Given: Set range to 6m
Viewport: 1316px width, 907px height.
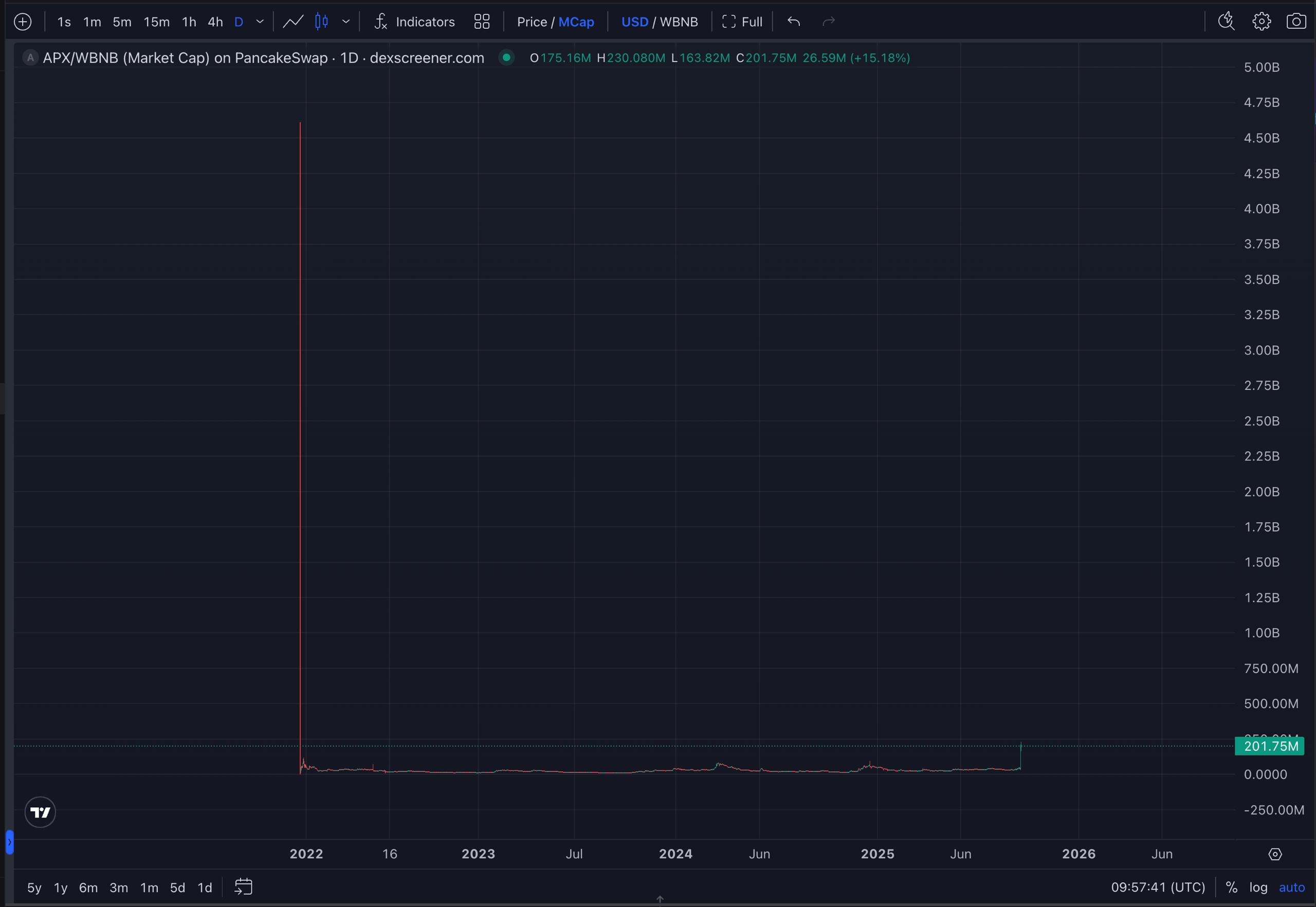Looking at the screenshot, I should (x=88, y=887).
